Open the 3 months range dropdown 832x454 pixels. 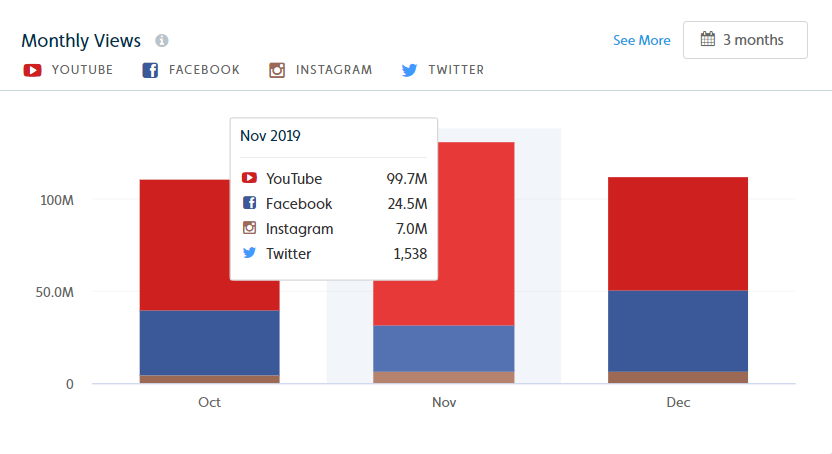click(x=745, y=40)
